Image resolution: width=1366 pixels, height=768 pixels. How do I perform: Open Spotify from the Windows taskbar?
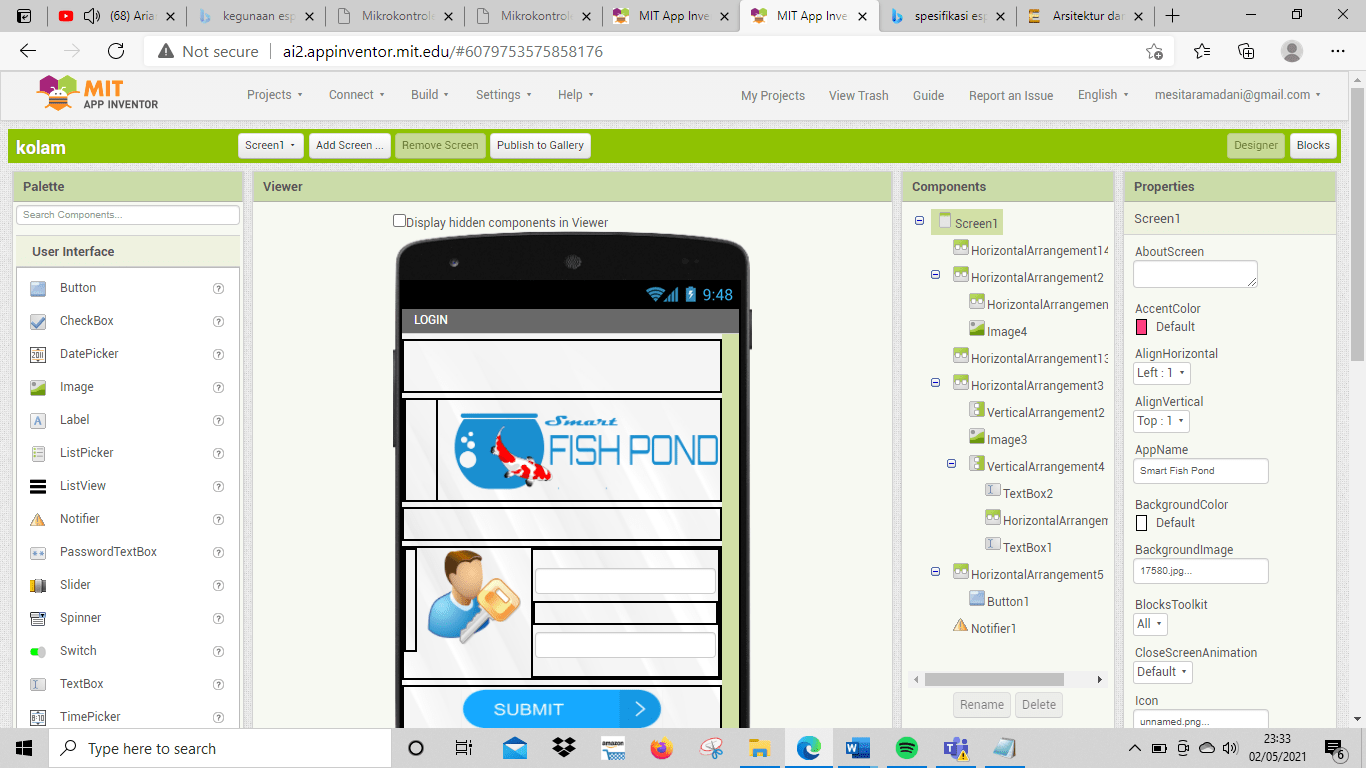(906, 748)
